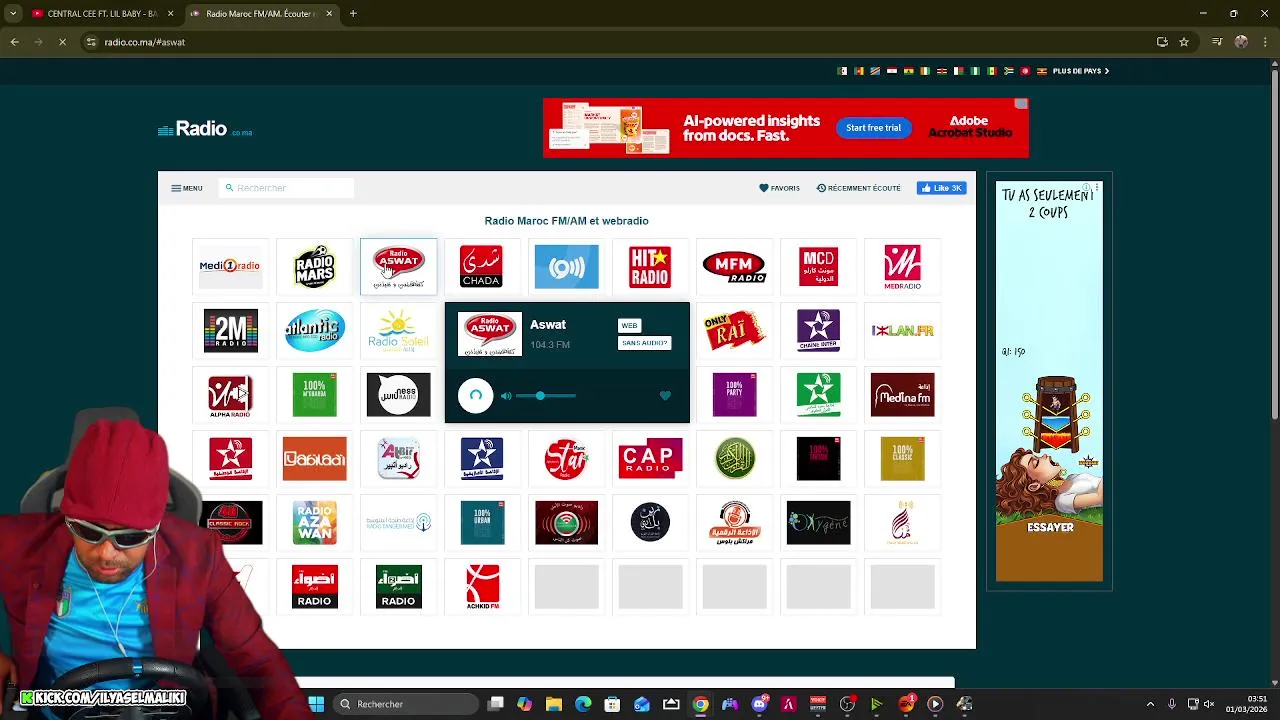This screenshot has height=720, width=1280.
Task: Select the Radio Aswat tile in the grid
Action: [398, 267]
